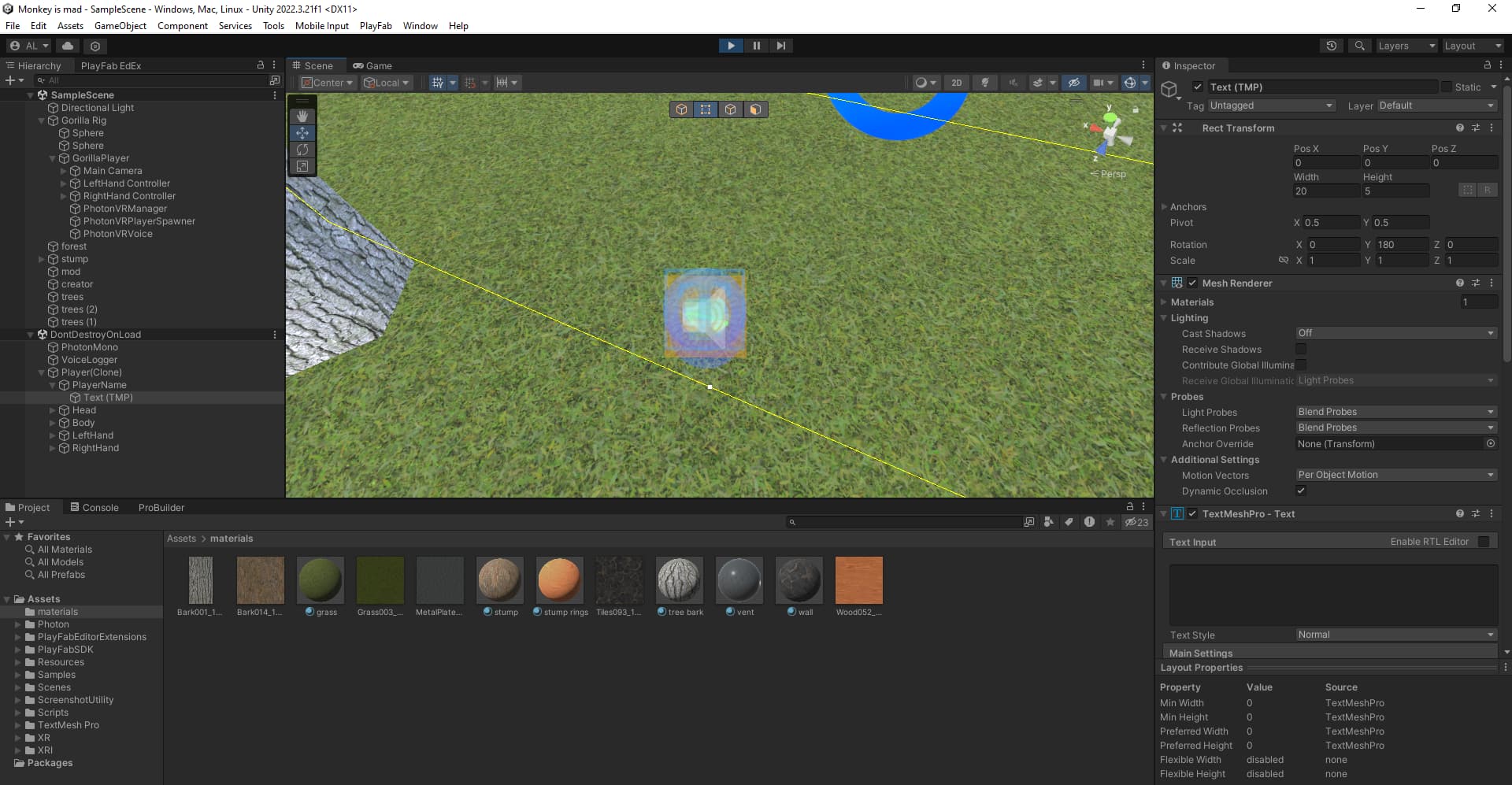Select the grass material thumbnail
This screenshot has height=785, width=1512.
(x=320, y=579)
